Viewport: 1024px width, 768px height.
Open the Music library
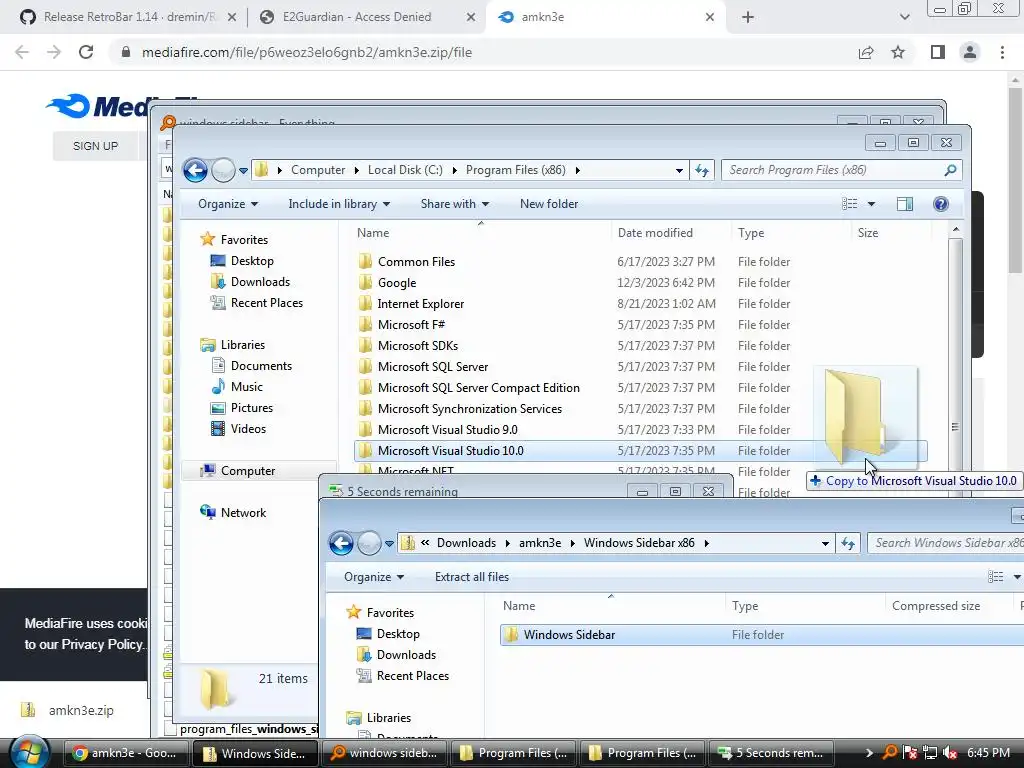tap(246, 387)
